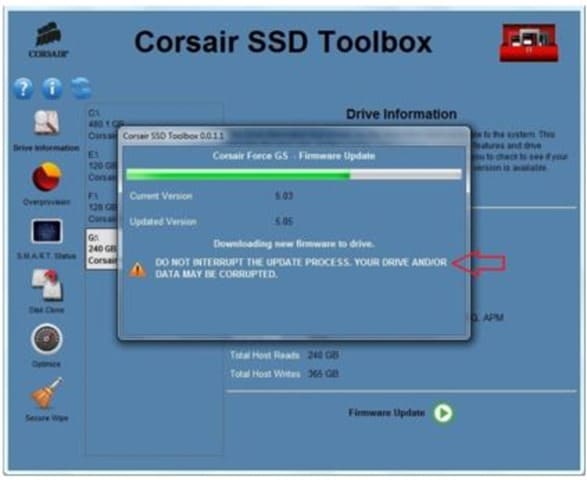The image size is (587, 480).
Task: Click the Total Host Reads value
Action: tap(323, 355)
